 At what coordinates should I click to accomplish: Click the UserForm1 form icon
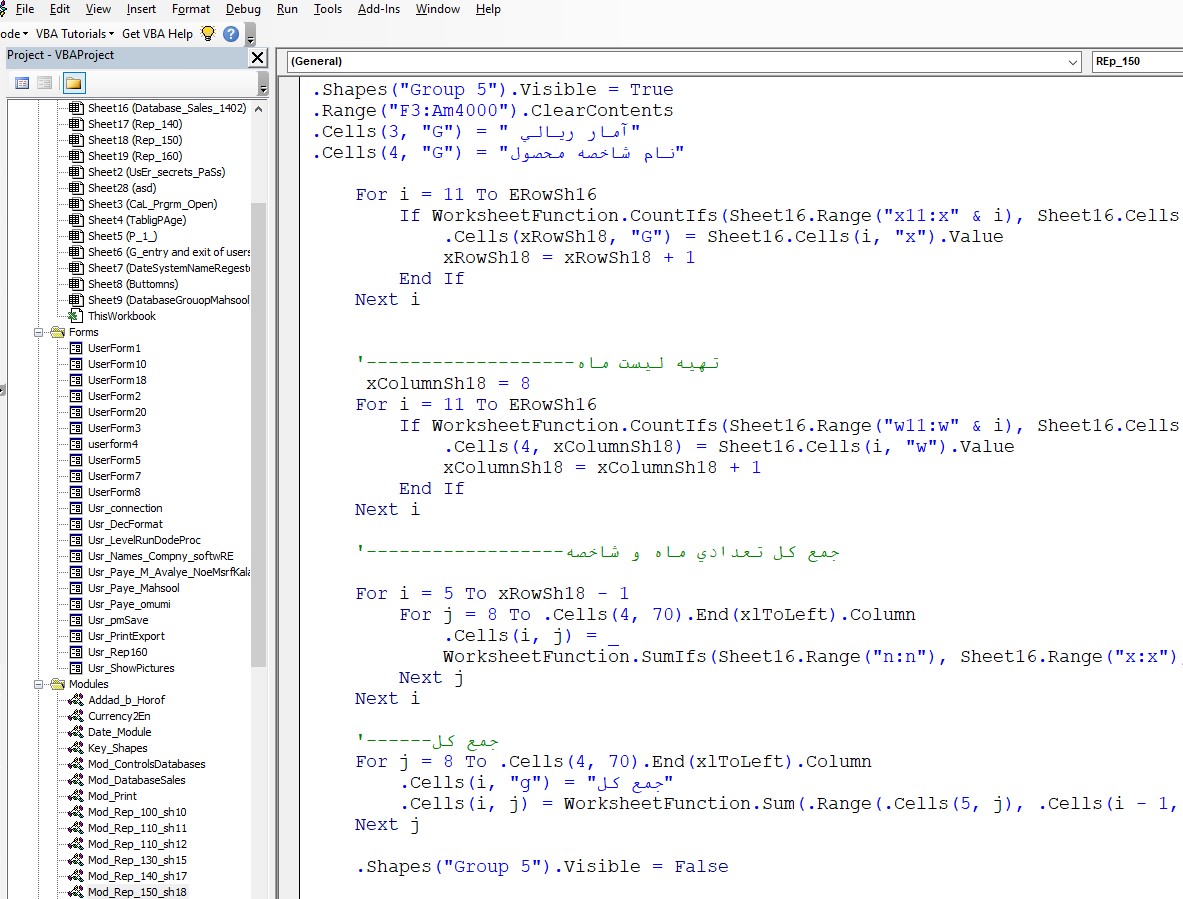point(75,348)
